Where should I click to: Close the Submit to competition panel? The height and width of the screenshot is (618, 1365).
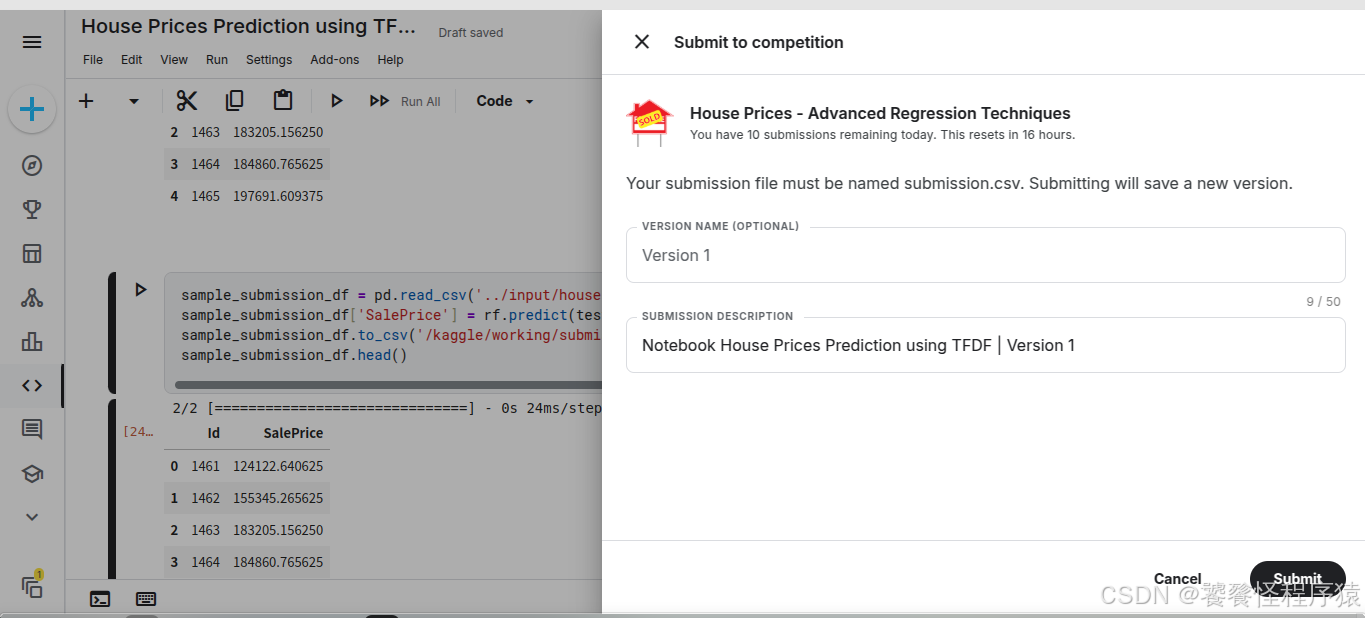642,41
